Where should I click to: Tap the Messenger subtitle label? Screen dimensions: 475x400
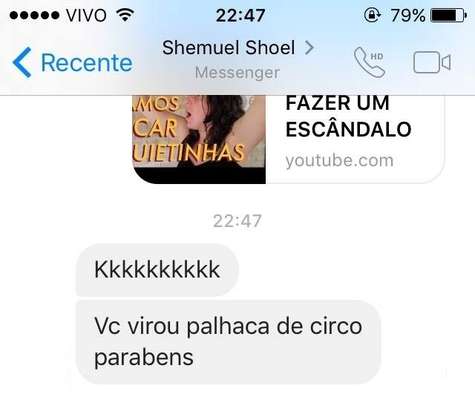point(237,73)
